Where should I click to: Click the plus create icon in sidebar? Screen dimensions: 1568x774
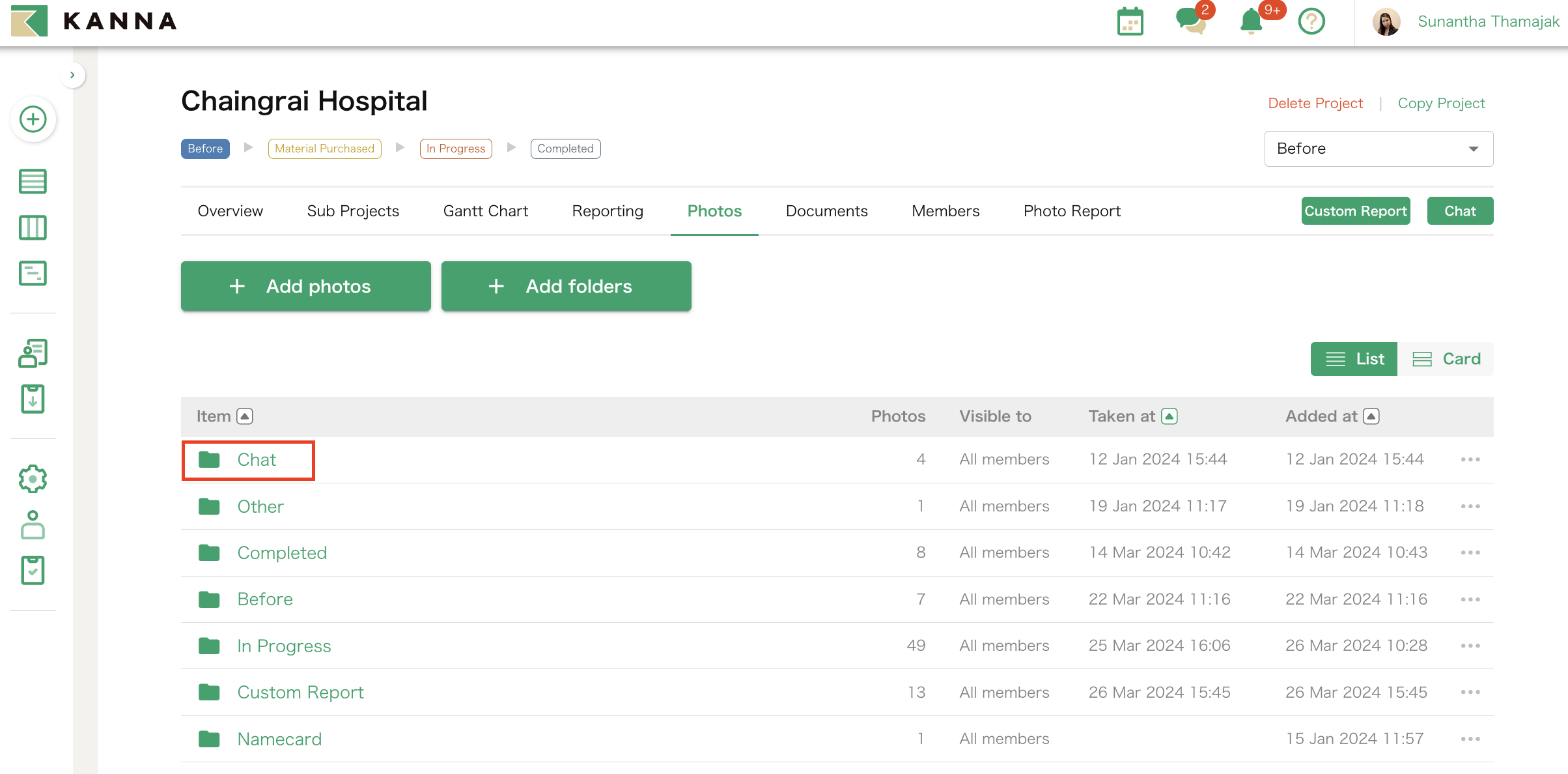tap(33, 119)
